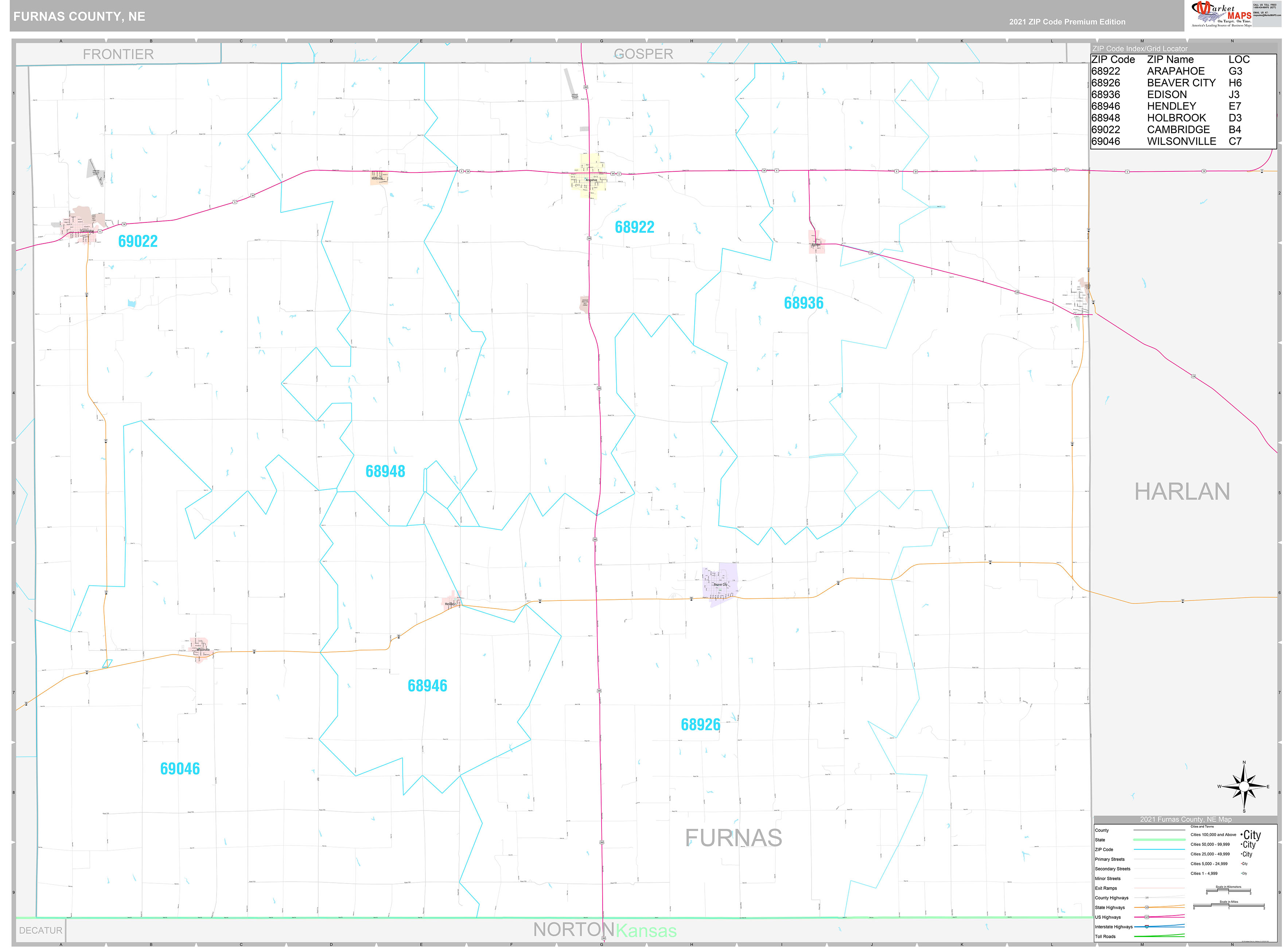Image resolution: width=1288 pixels, height=948 pixels.
Task: Select the red city dot beside Cities 5,000-24,999
Action: click(1242, 864)
